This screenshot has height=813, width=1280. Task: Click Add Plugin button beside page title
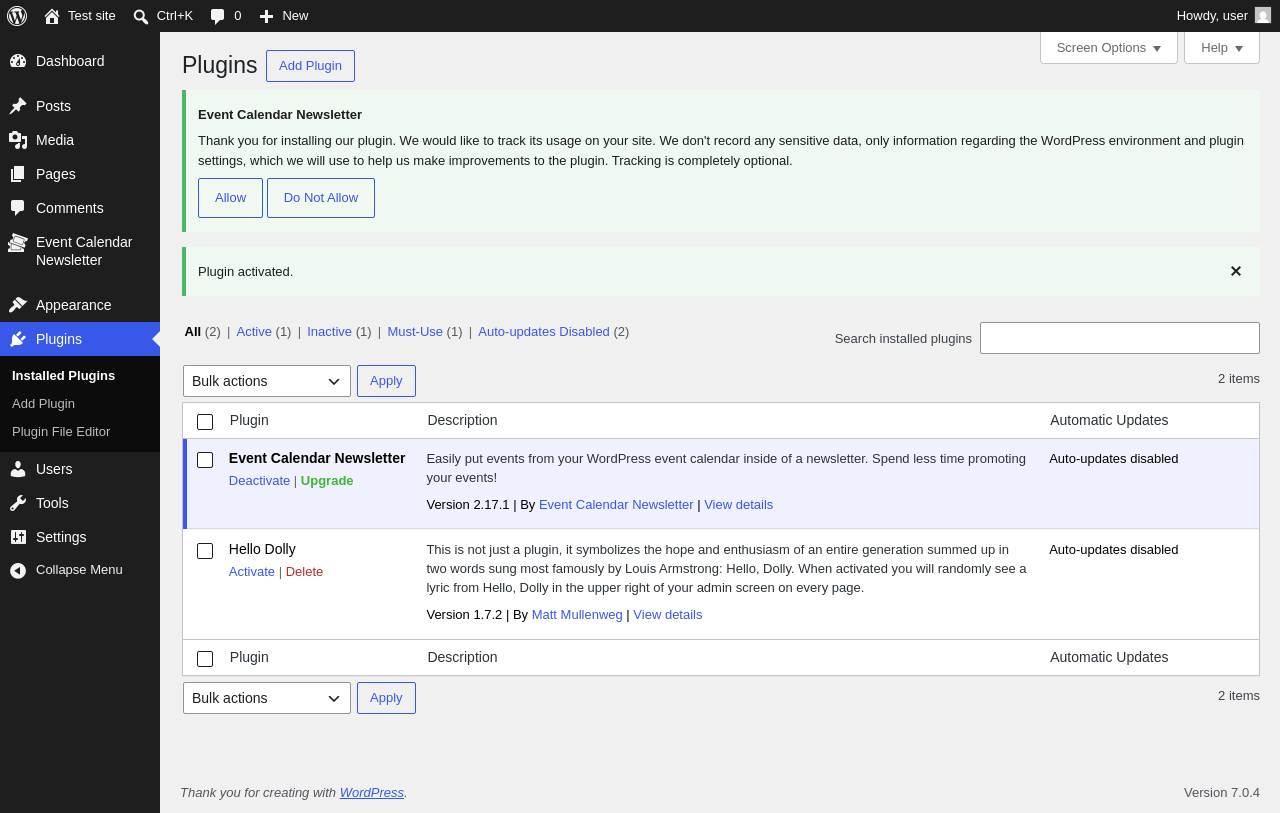[310, 66]
